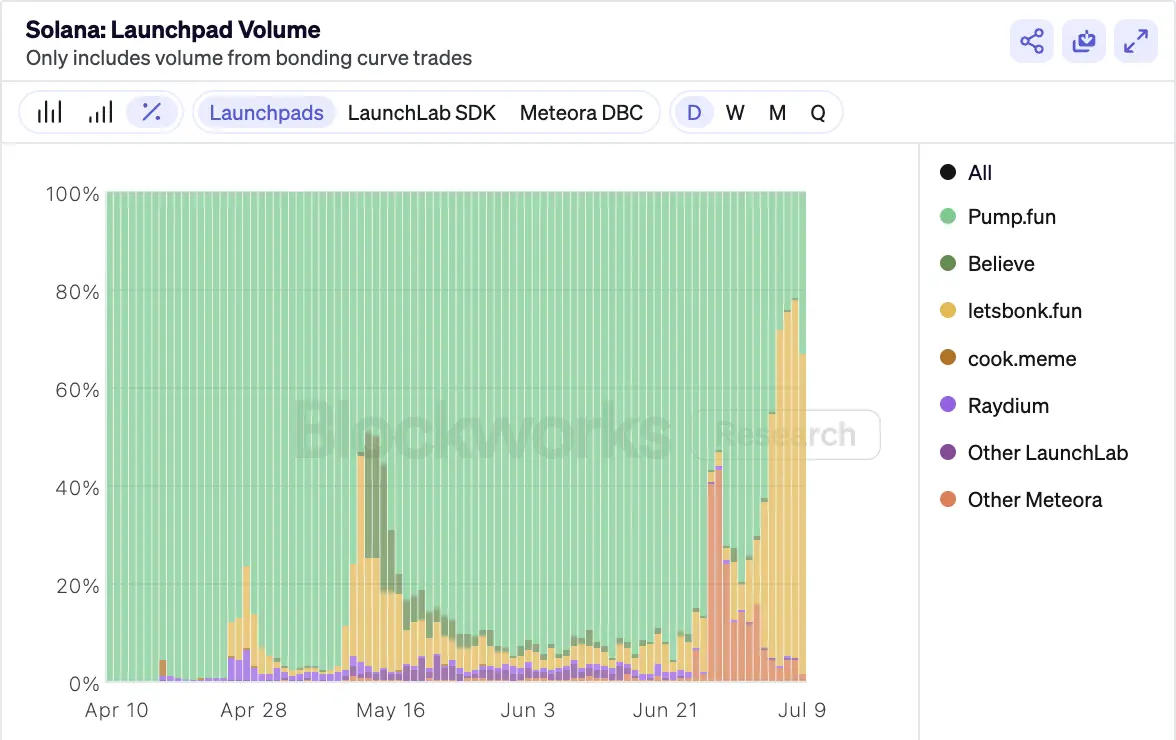
Task: Select the Launchpads tab
Action: point(265,112)
